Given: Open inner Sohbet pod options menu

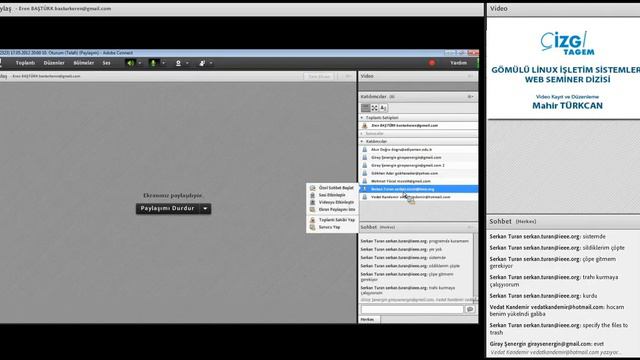Looking at the screenshot, I should coord(470,227).
